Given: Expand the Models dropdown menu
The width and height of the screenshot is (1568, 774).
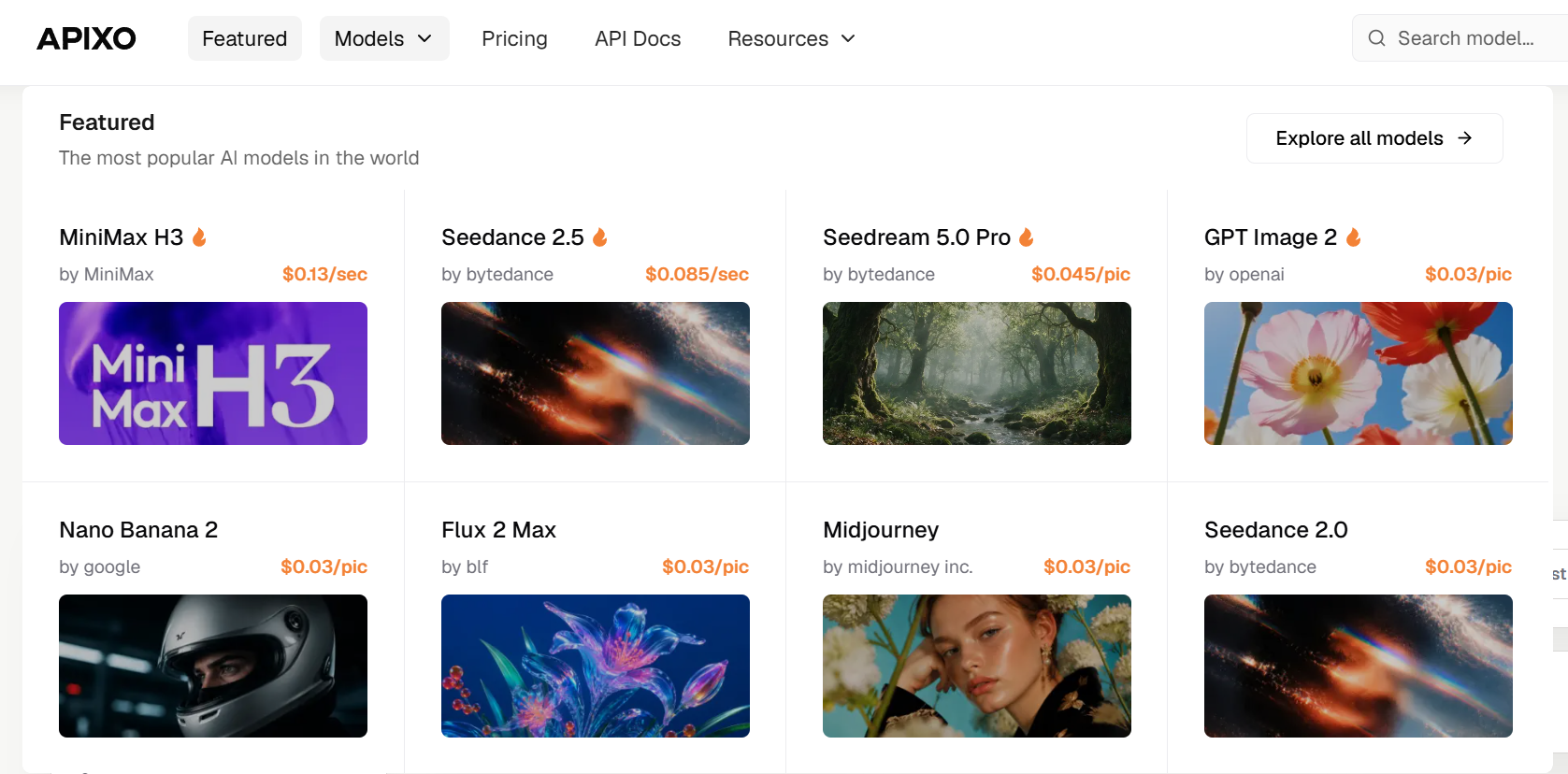Looking at the screenshot, I should click(384, 38).
